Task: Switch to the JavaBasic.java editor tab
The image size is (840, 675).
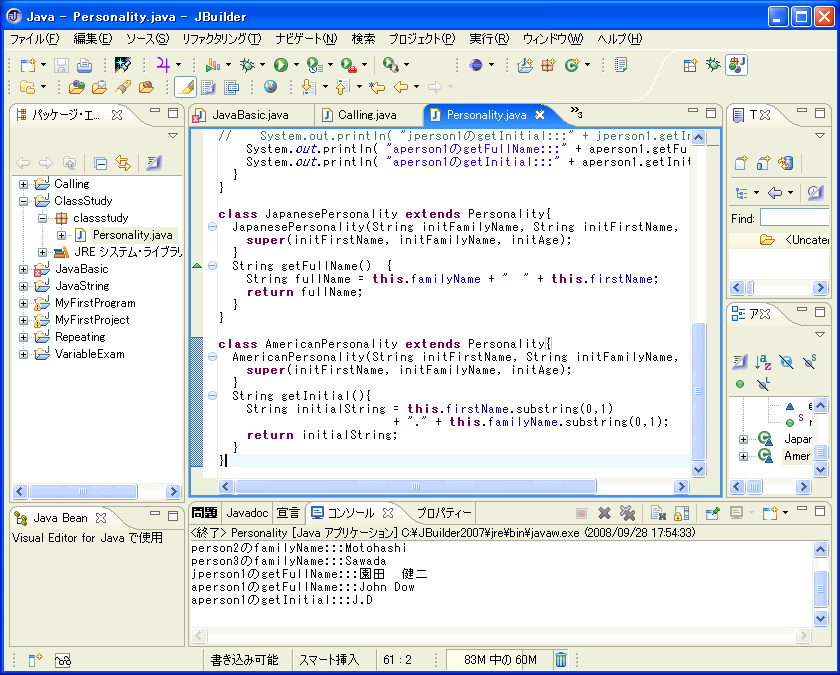Action: (x=250, y=115)
